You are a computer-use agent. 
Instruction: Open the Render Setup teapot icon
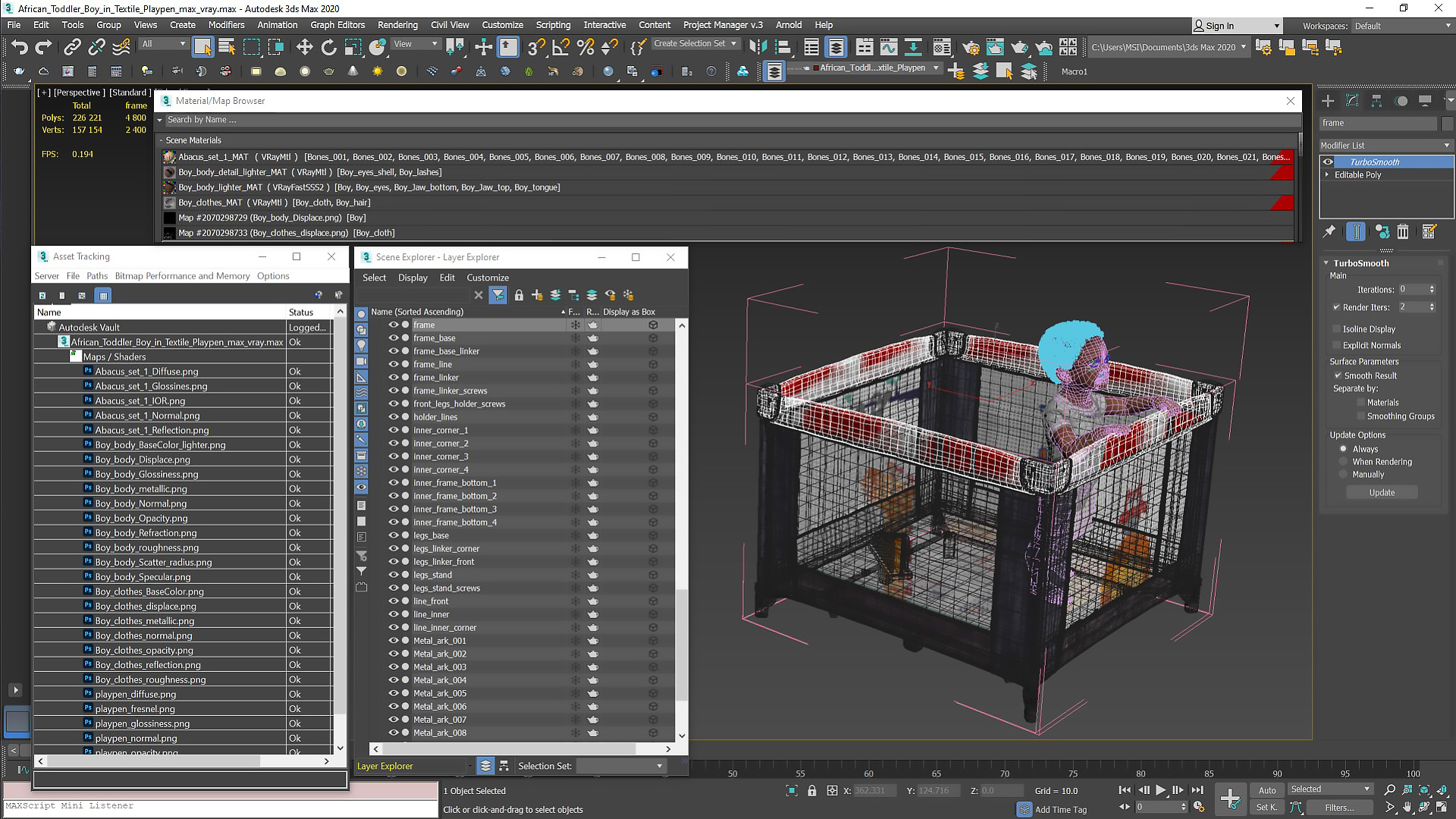click(x=971, y=47)
